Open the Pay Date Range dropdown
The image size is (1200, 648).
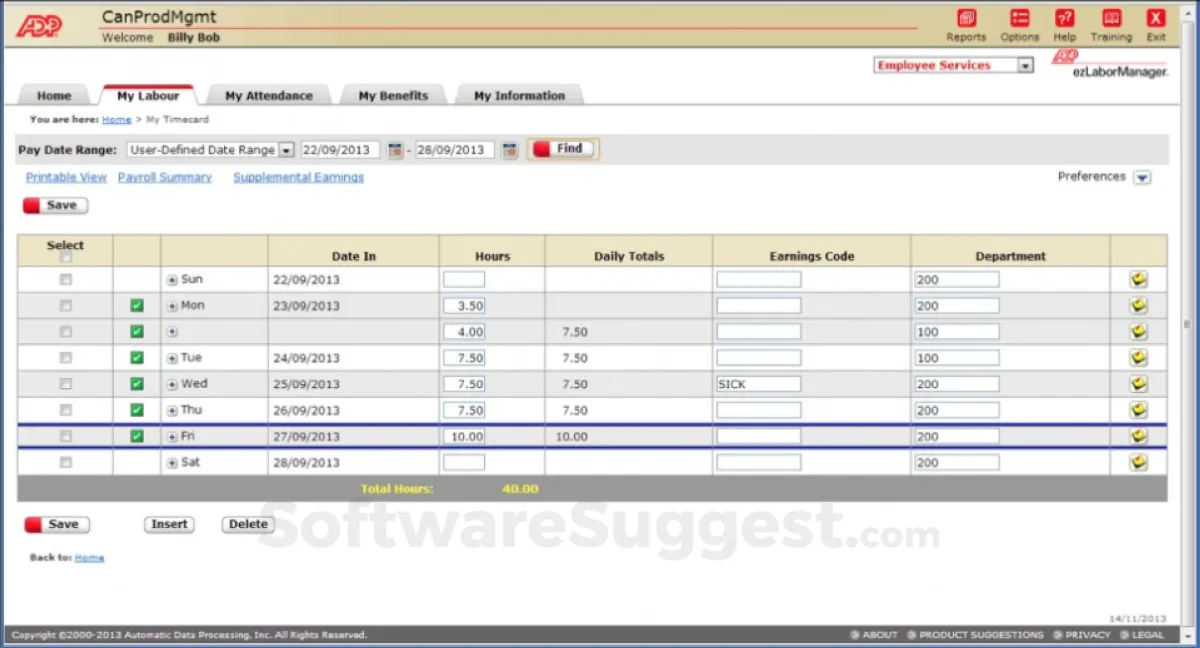[286, 150]
